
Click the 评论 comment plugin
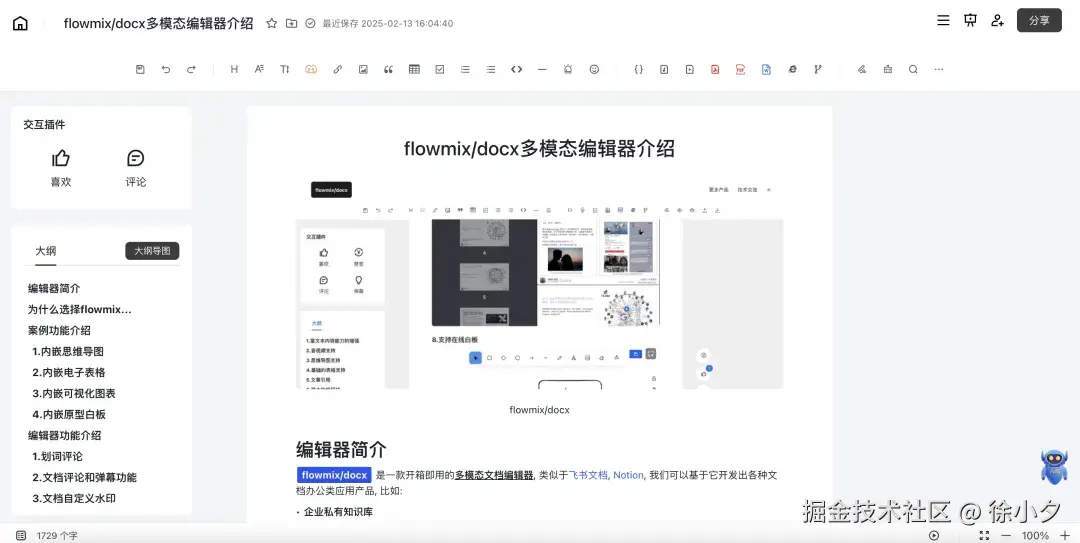(x=136, y=168)
